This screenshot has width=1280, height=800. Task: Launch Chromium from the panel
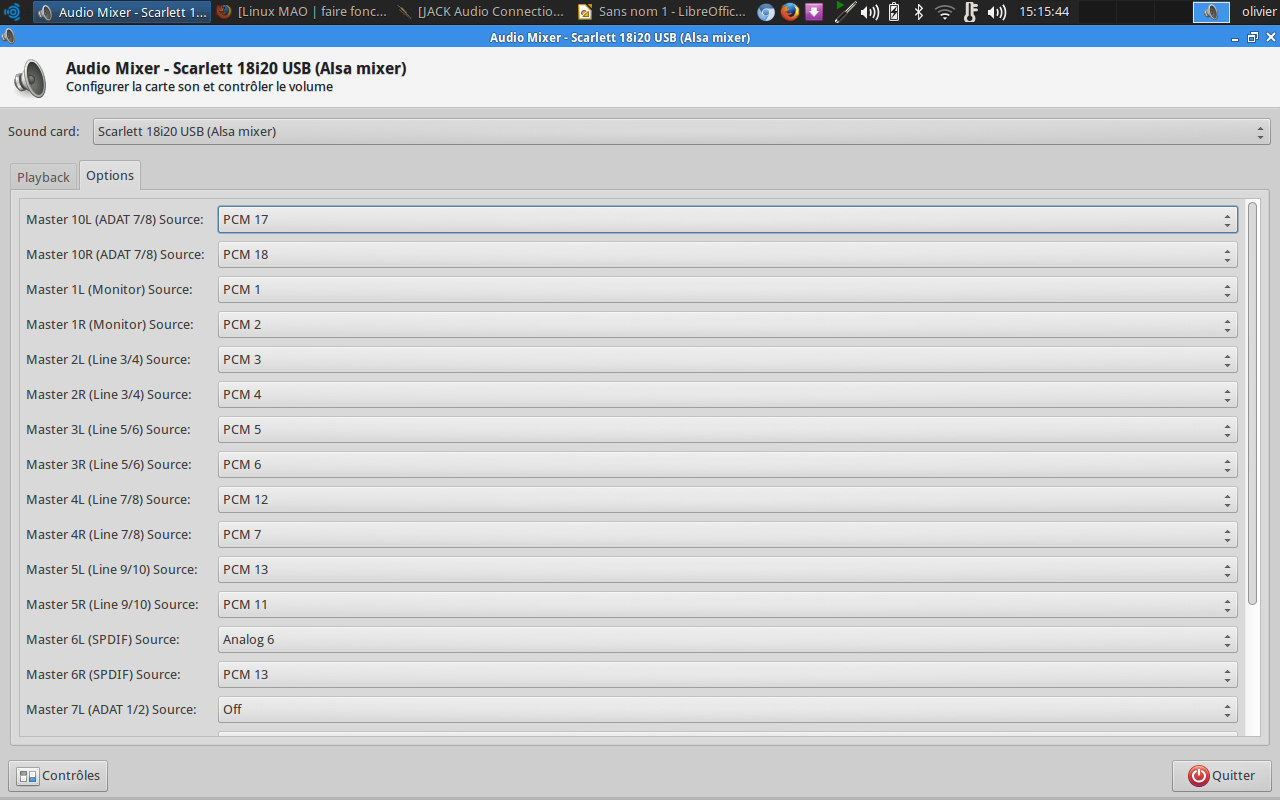coord(766,12)
